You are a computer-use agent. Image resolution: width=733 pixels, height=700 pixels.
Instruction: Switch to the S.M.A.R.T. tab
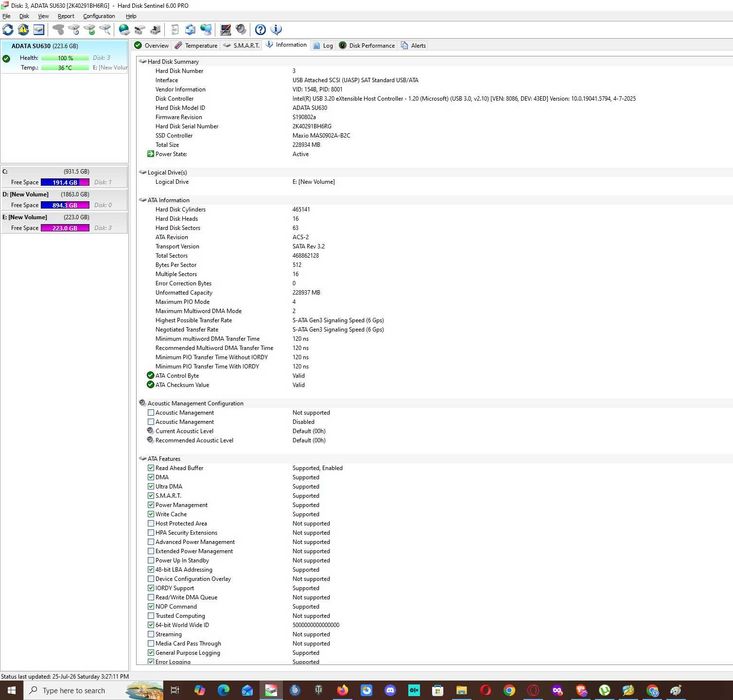(241, 45)
